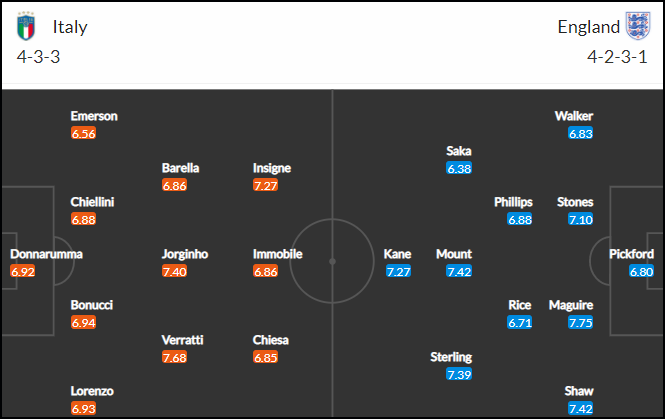
Task: Select player Emerson at left back
Action: tap(94, 116)
